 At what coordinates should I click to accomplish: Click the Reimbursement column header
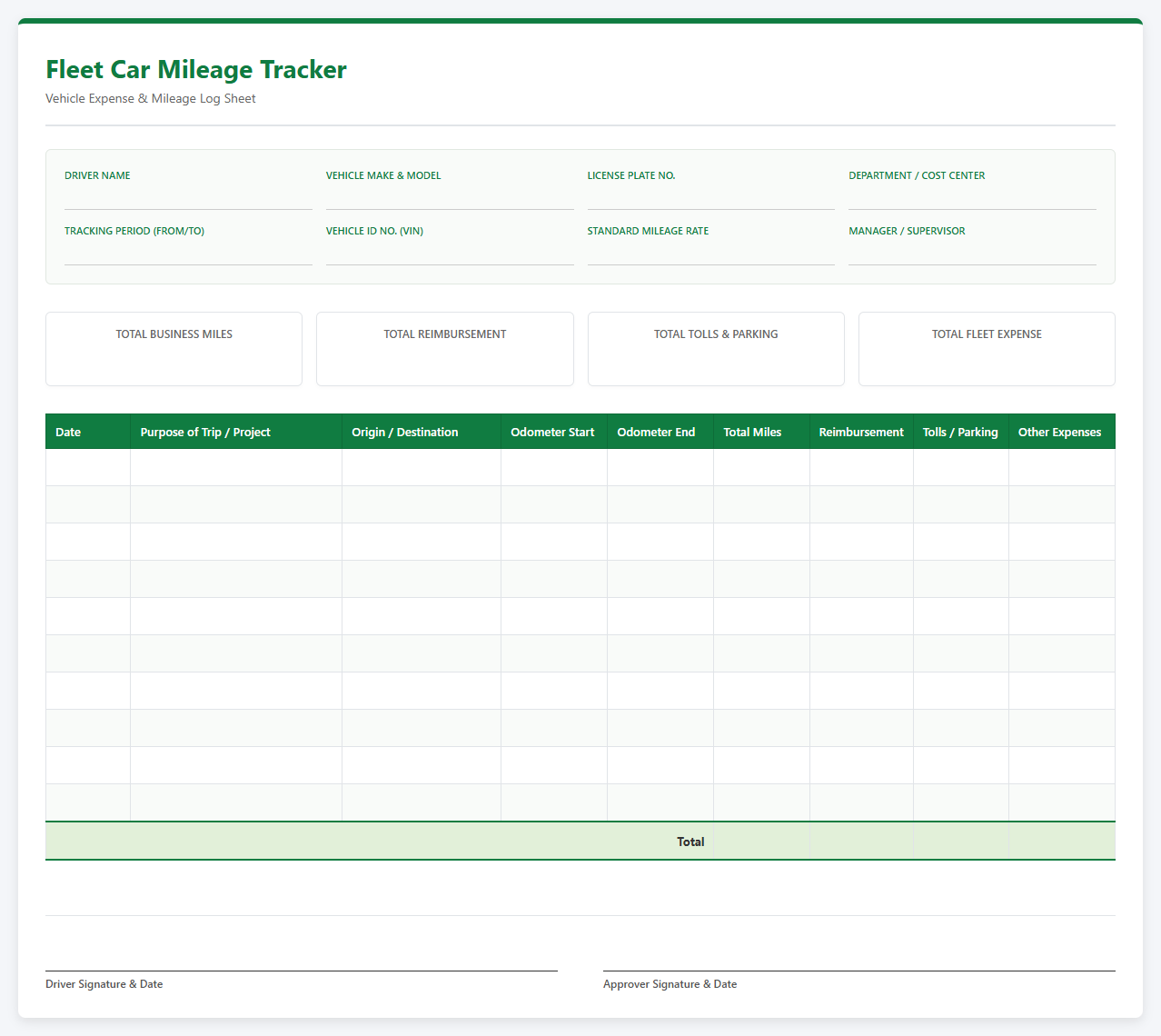point(861,432)
